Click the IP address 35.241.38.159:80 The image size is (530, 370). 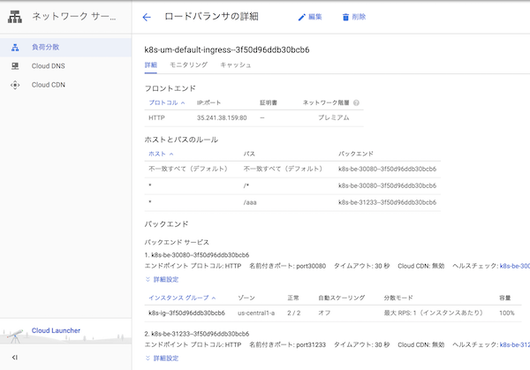222,118
